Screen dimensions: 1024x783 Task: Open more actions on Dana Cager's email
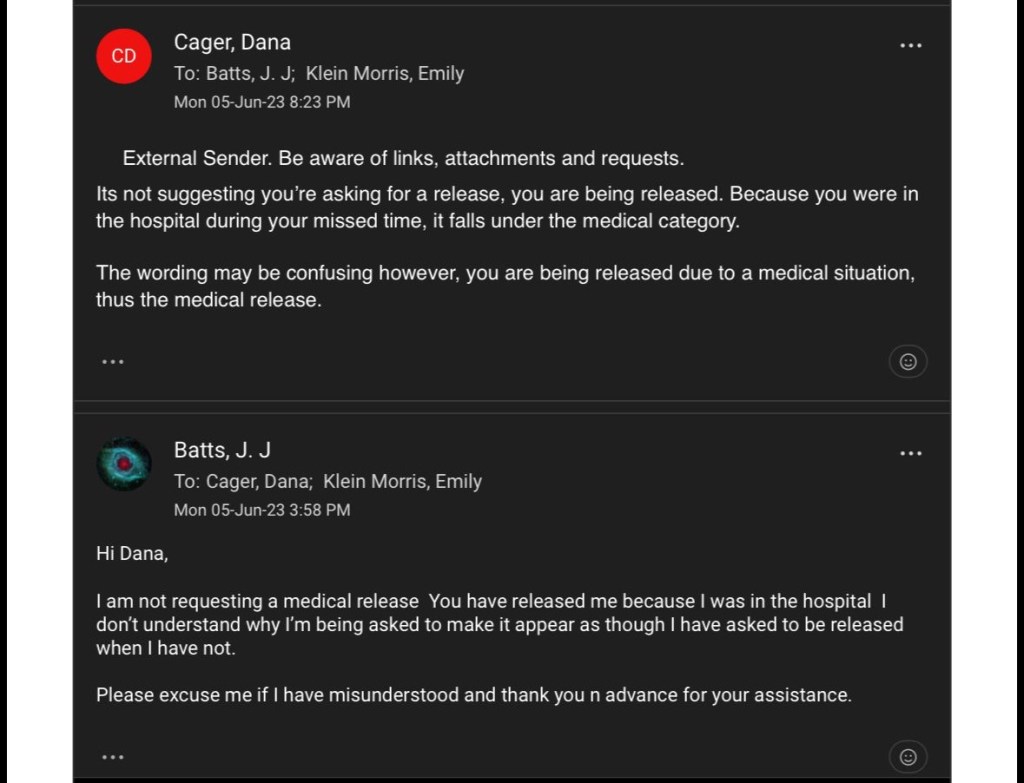[x=910, y=46]
